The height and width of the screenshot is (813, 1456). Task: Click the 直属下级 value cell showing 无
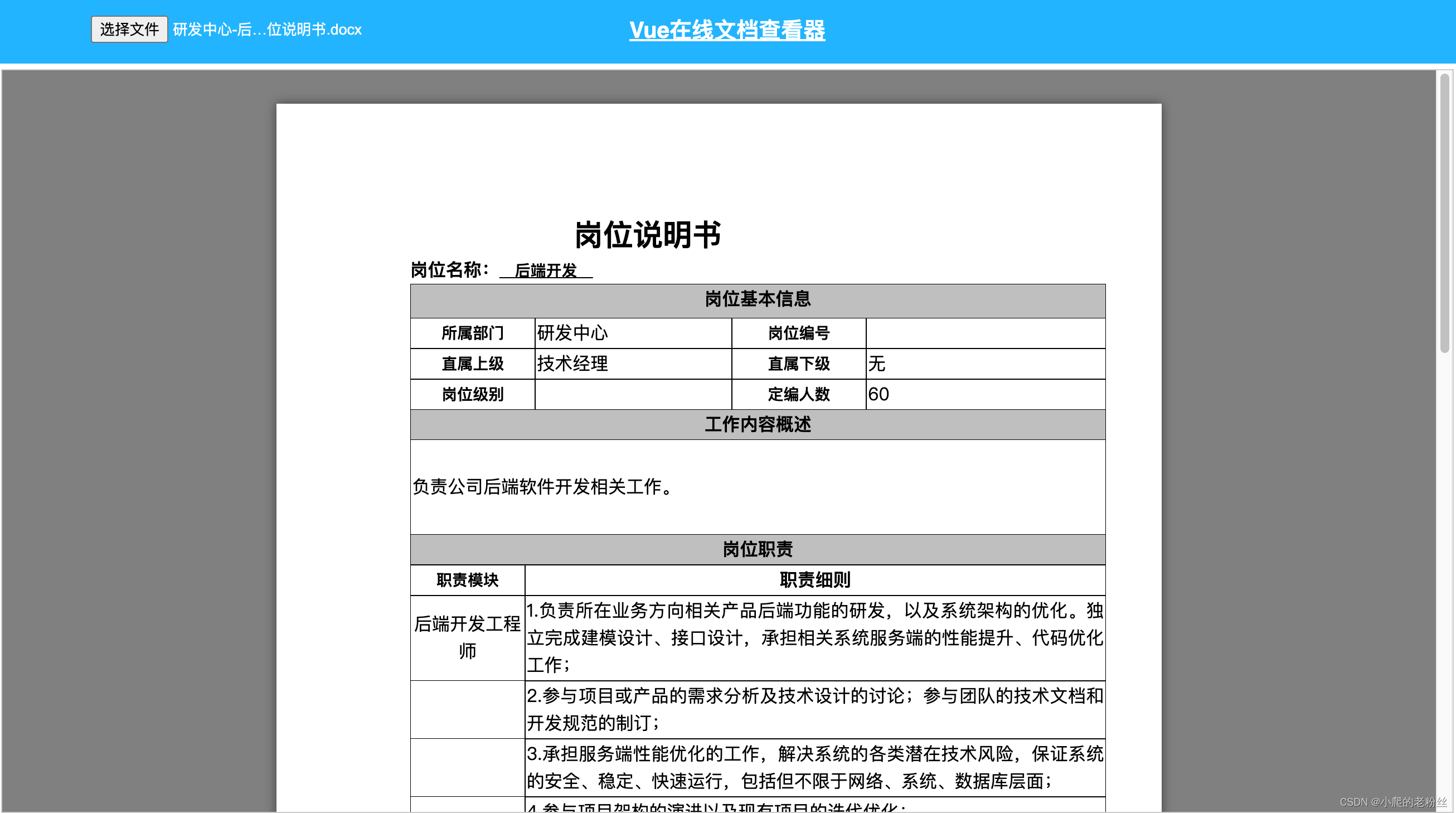(x=877, y=364)
